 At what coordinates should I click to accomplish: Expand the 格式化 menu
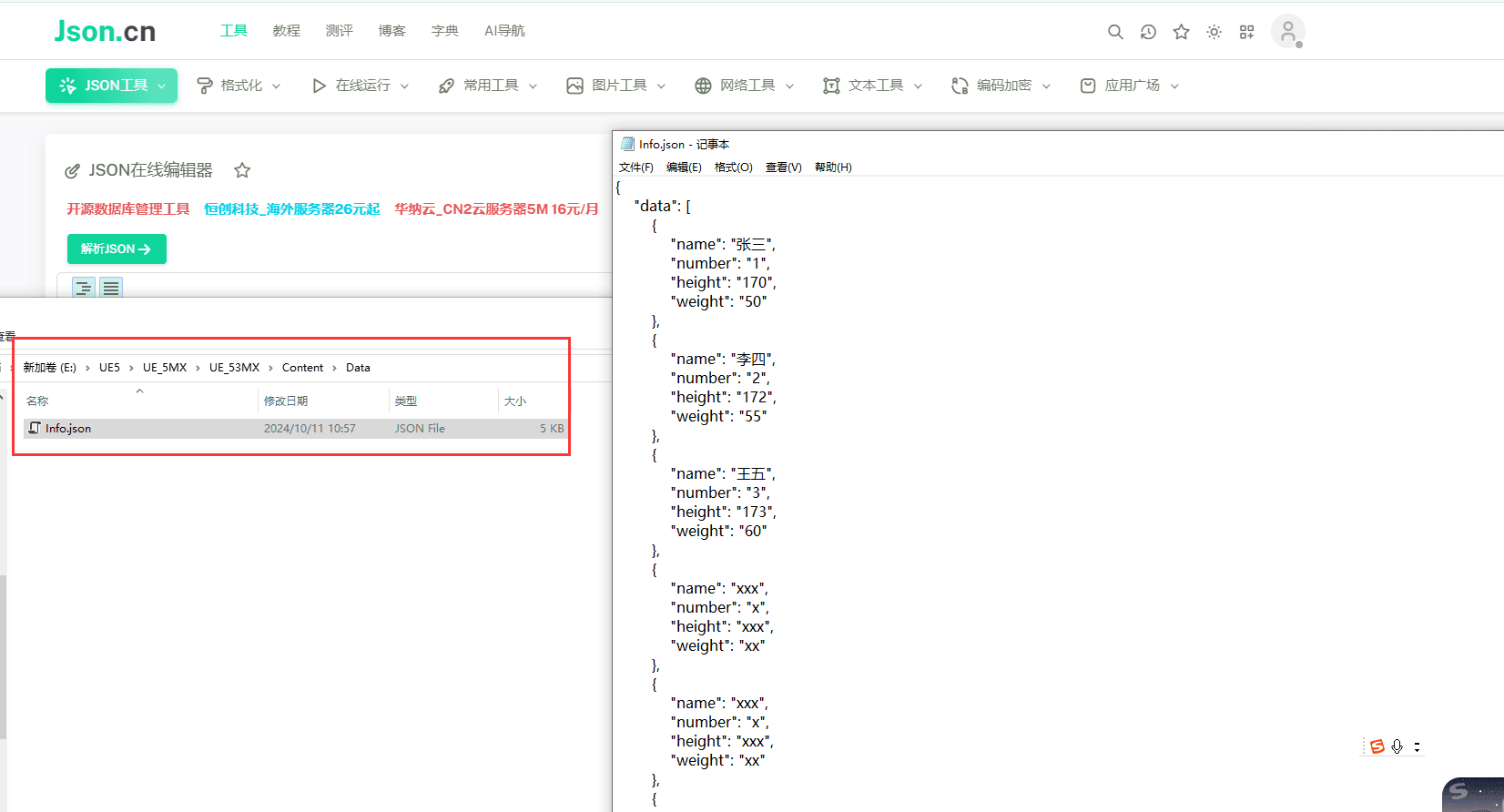(239, 86)
